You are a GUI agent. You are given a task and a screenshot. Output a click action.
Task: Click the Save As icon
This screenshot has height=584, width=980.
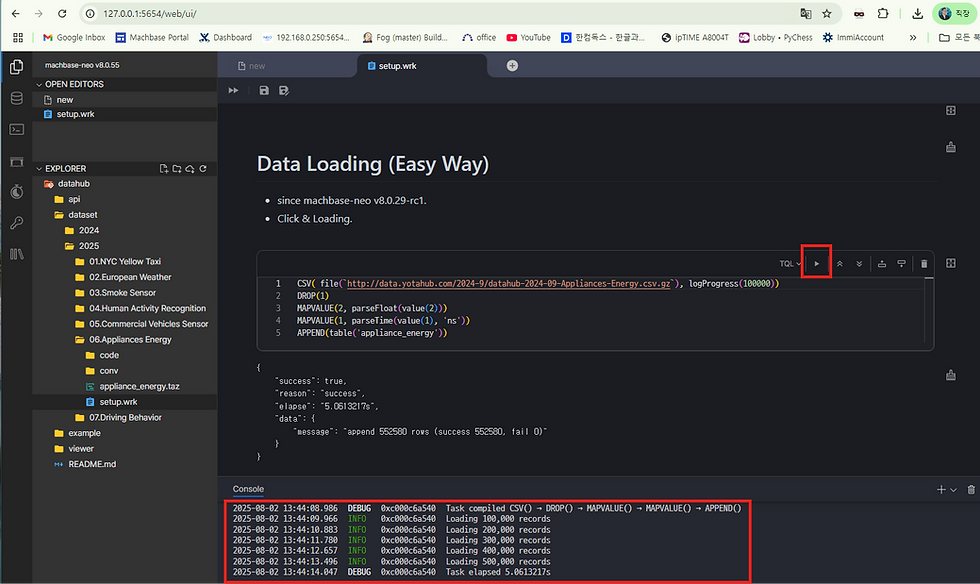(x=284, y=91)
